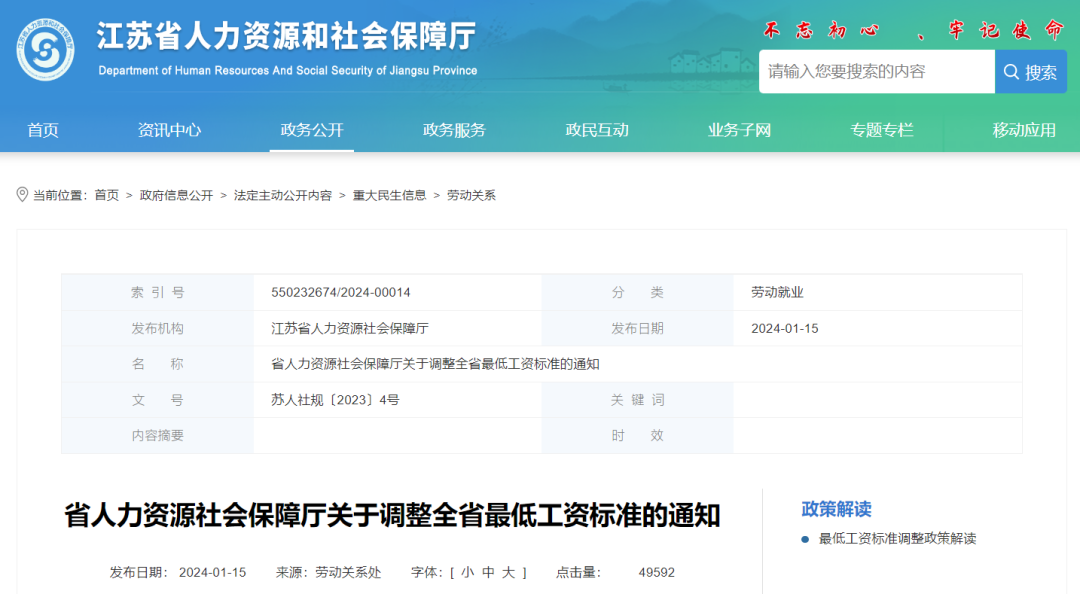Select the 政务公开 navigation tab

[x=312, y=130]
